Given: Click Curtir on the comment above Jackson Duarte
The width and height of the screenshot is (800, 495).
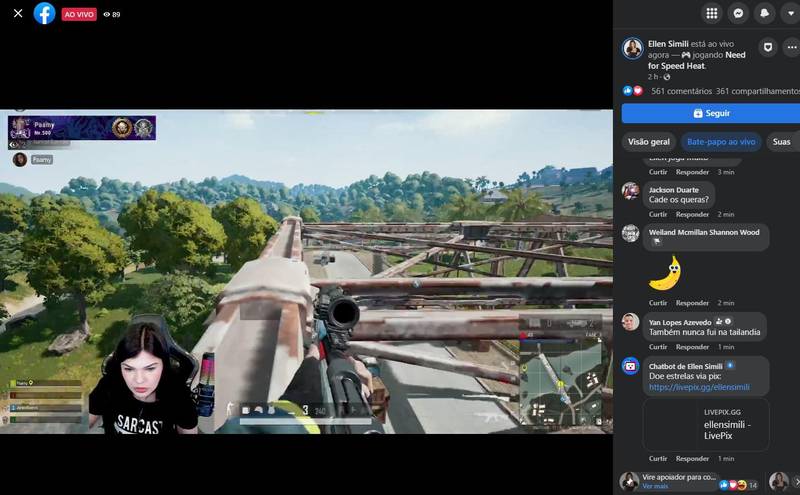Looking at the screenshot, I should click(x=658, y=172).
